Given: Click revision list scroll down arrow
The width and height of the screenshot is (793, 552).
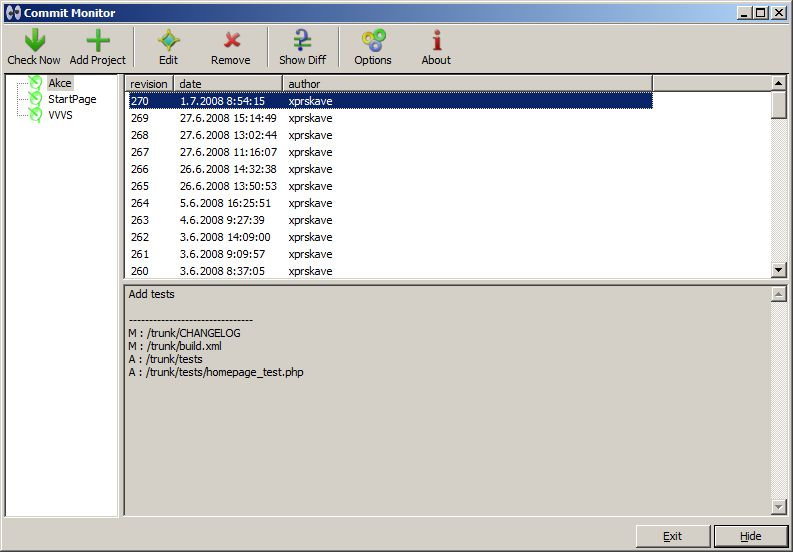Looking at the screenshot, I should pos(779,270).
